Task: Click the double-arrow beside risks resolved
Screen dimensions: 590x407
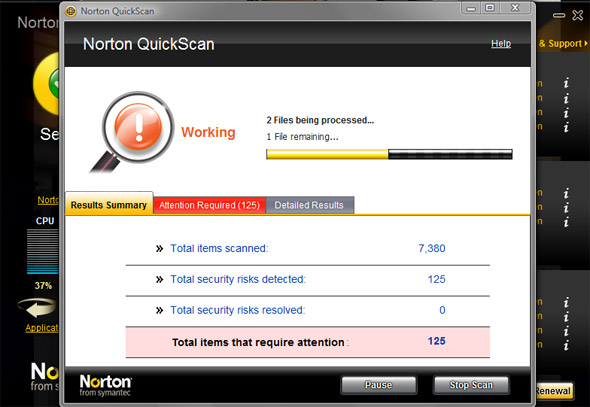Action: point(160,310)
